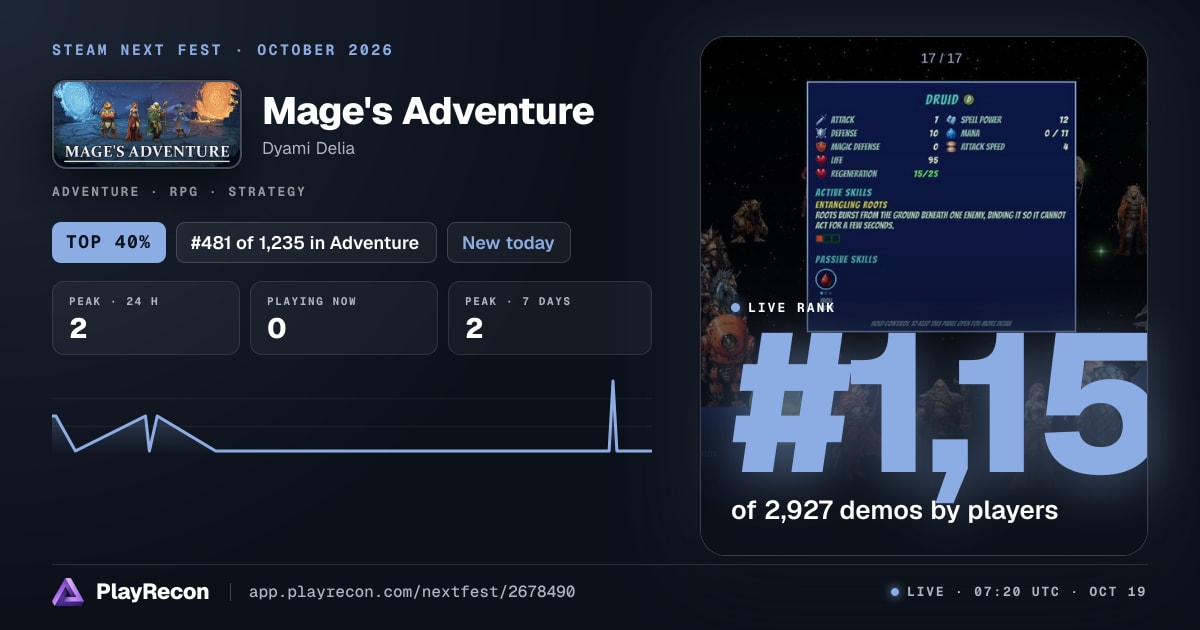This screenshot has height=630, width=1200.
Task: Click the Peak 7 Days stat card
Action: [x=550, y=318]
